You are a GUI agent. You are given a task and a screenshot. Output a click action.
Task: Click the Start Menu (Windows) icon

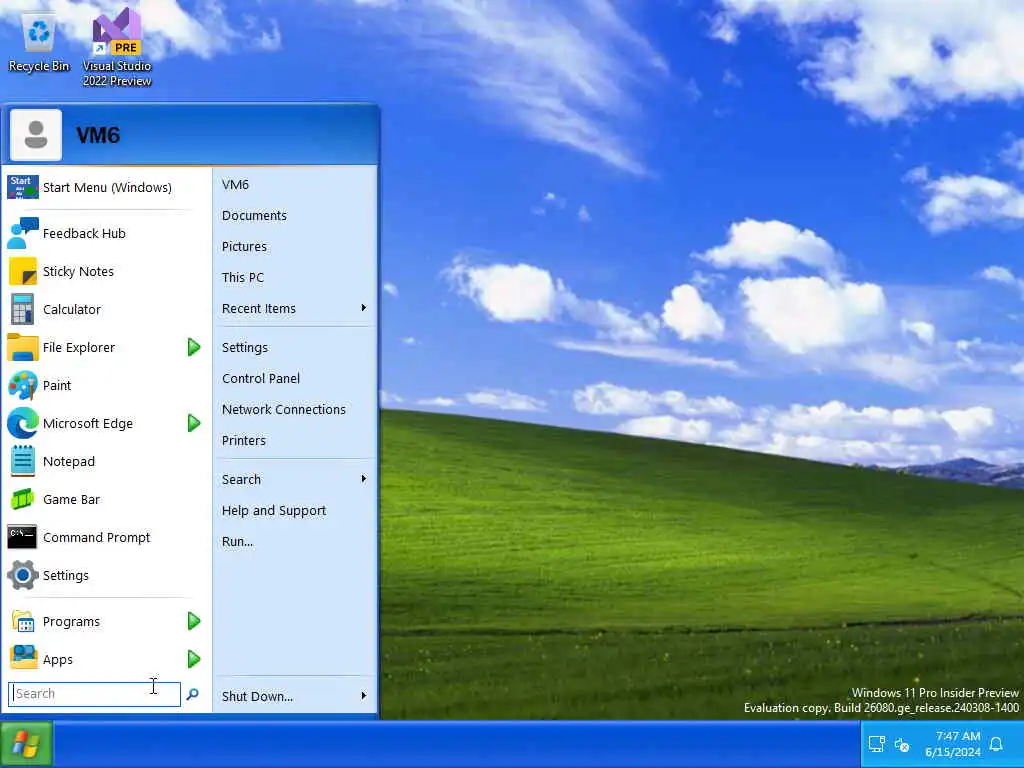[x=23, y=187]
